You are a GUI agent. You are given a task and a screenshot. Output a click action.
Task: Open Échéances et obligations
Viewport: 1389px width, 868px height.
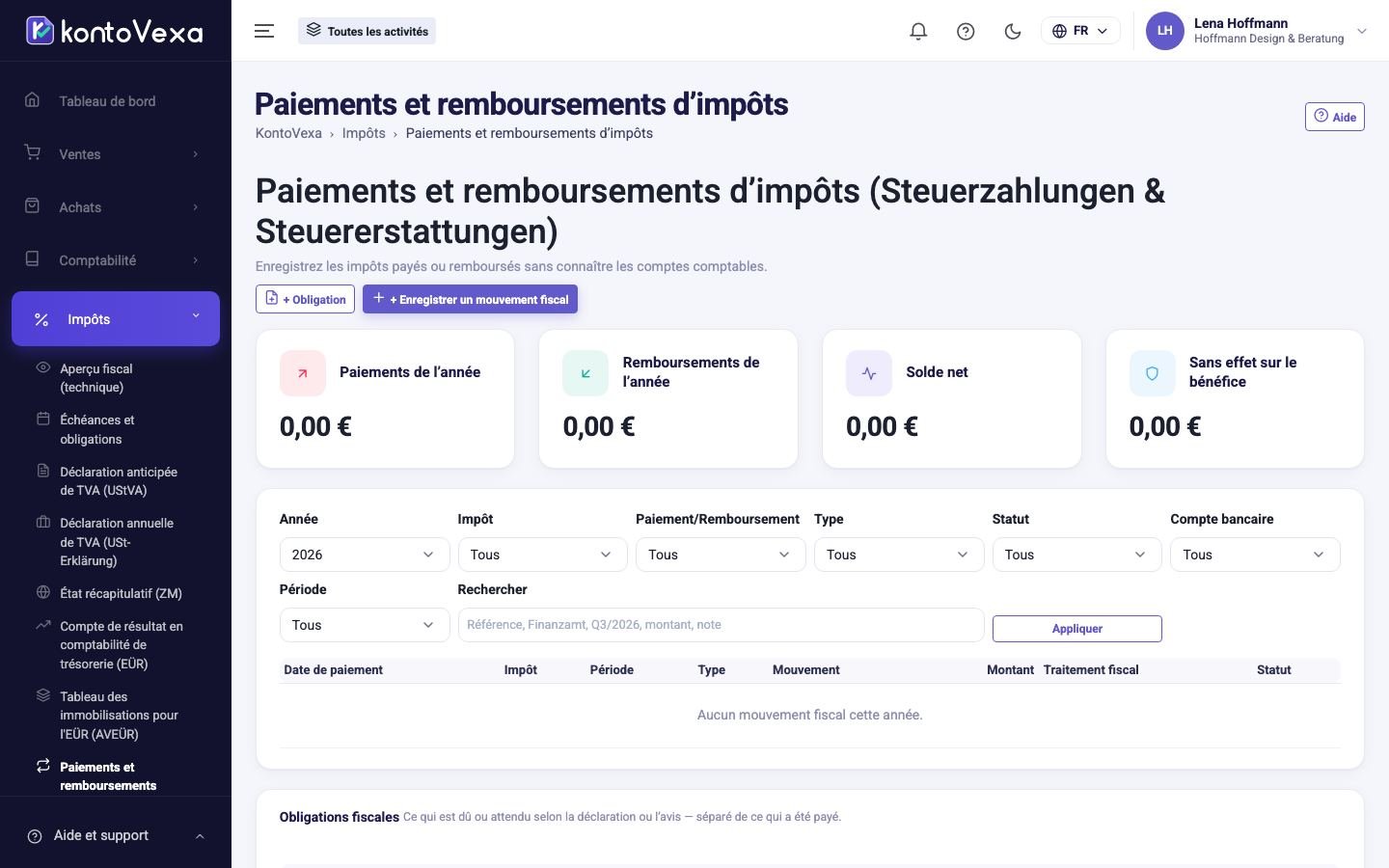tap(116, 429)
